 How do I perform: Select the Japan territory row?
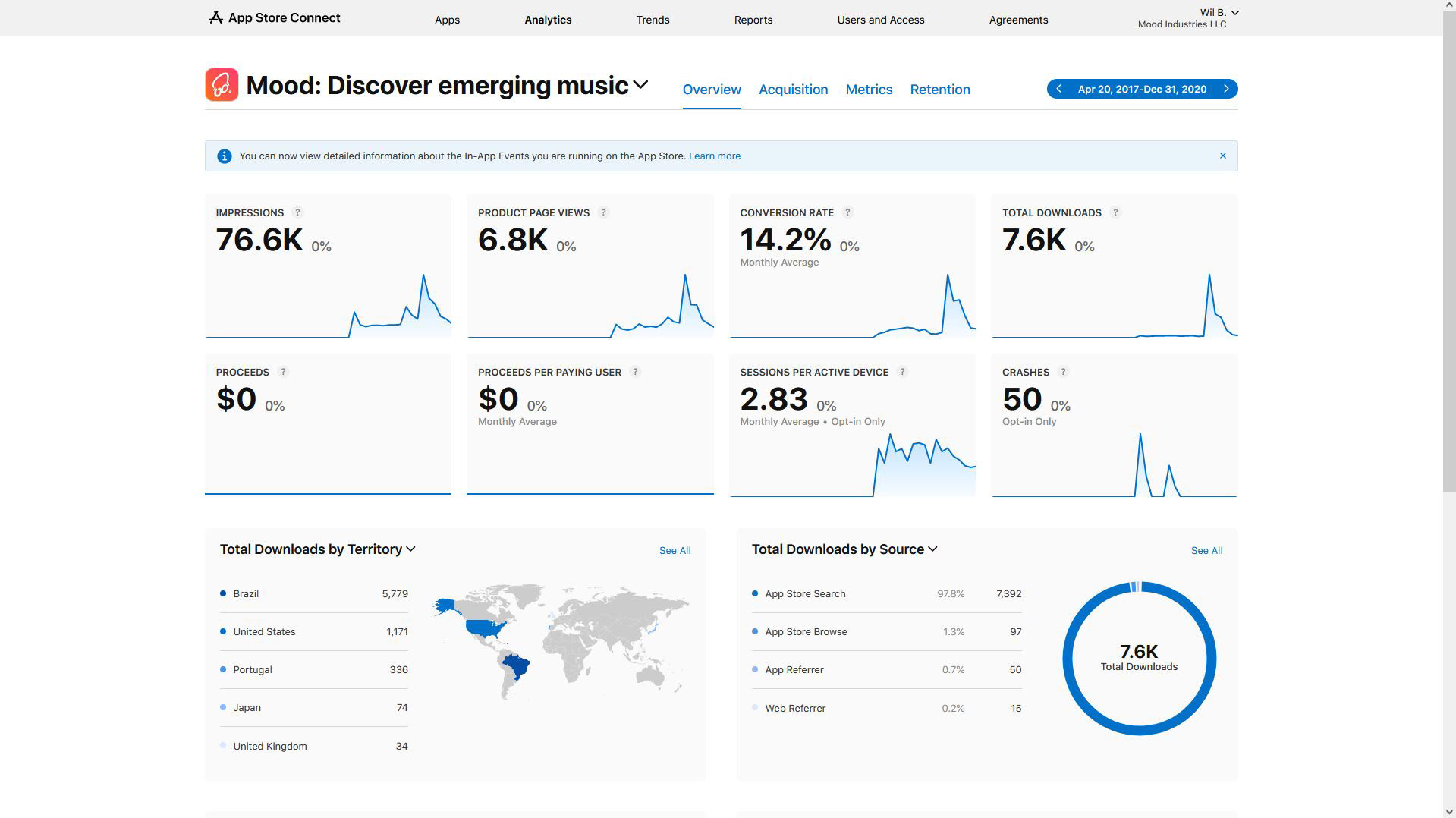click(x=313, y=708)
